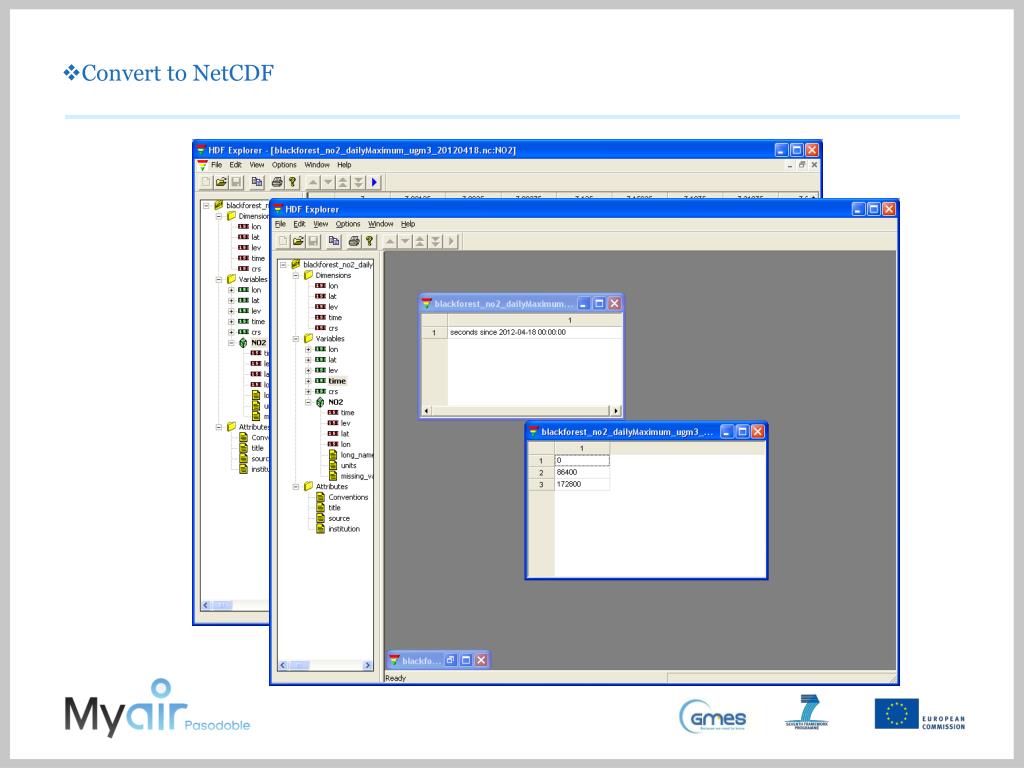Viewport: 1024px width, 768px height.
Task: Click the Help question mark icon in front toolbar
Action: [x=369, y=241]
